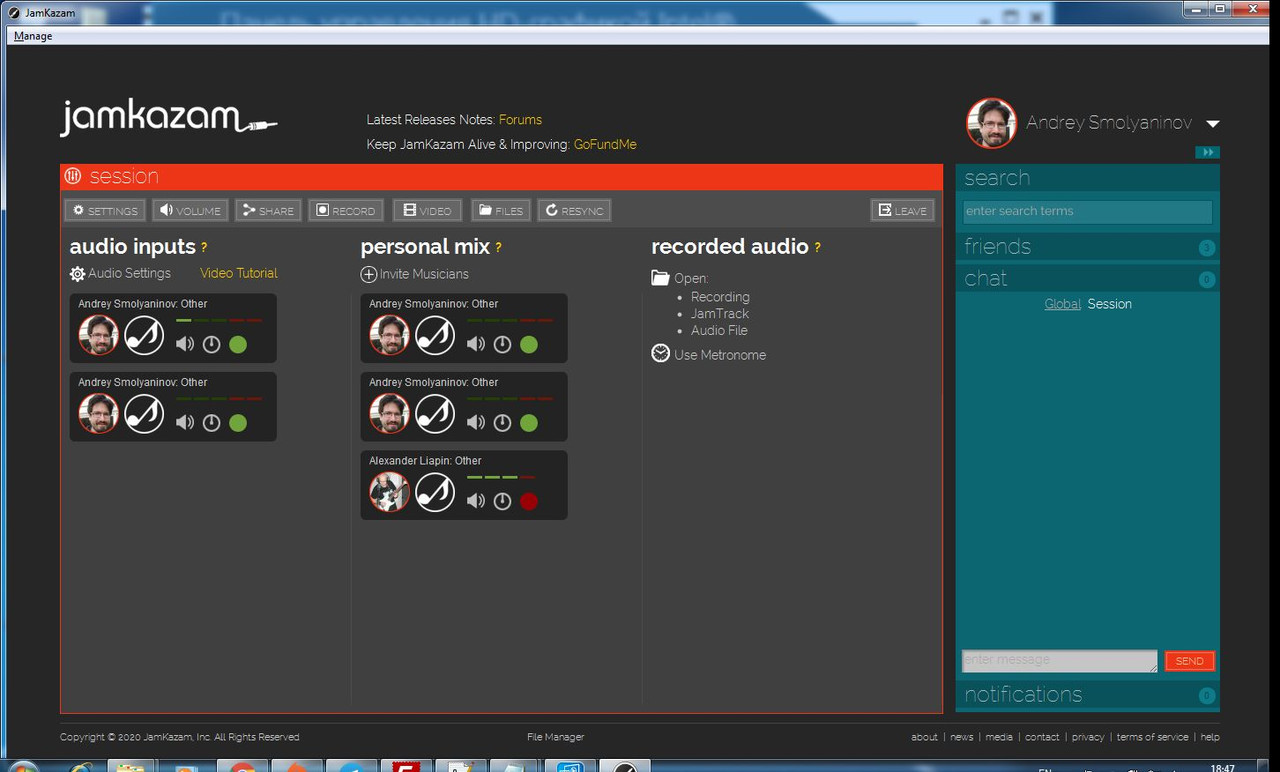Click the level meter on first personal mix track

(510, 320)
